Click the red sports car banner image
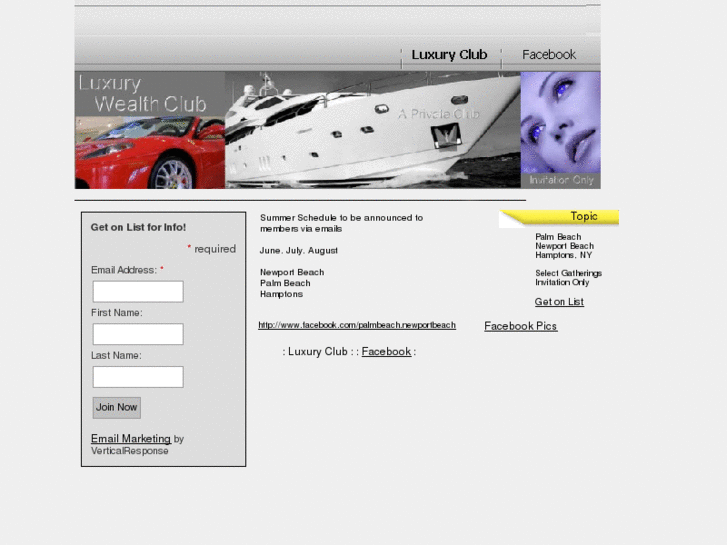The height and width of the screenshot is (545, 727). 150,153
